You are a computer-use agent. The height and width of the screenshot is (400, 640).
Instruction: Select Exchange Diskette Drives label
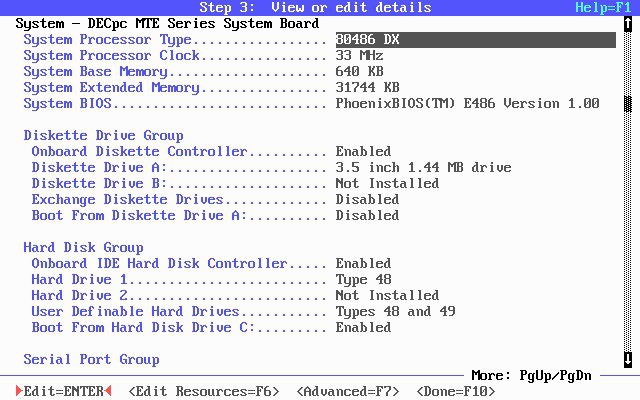point(127,199)
